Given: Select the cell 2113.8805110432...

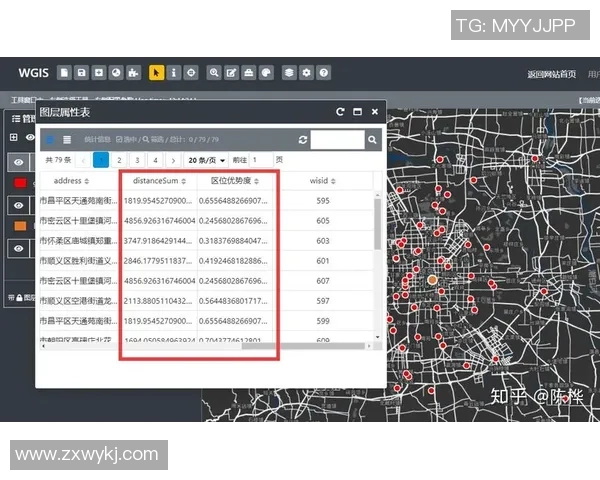Looking at the screenshot, I should [158, 301].
